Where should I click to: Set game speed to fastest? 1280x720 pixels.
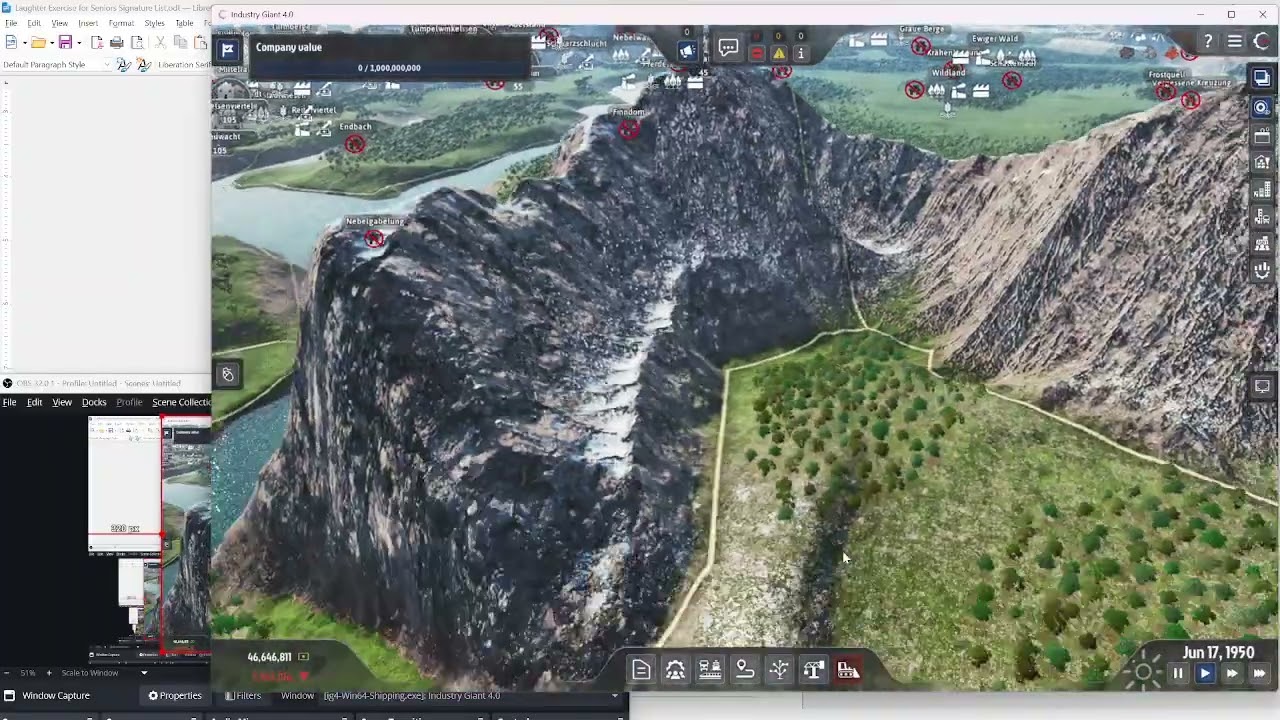(x=1259, y=674)
